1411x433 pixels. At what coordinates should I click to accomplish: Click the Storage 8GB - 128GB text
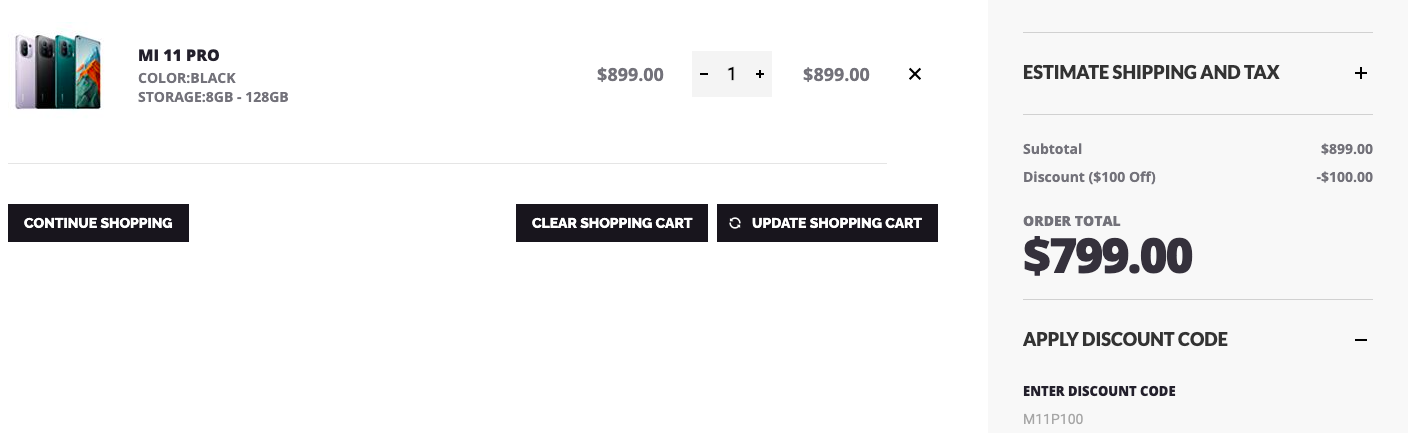[x=213, y=97]
